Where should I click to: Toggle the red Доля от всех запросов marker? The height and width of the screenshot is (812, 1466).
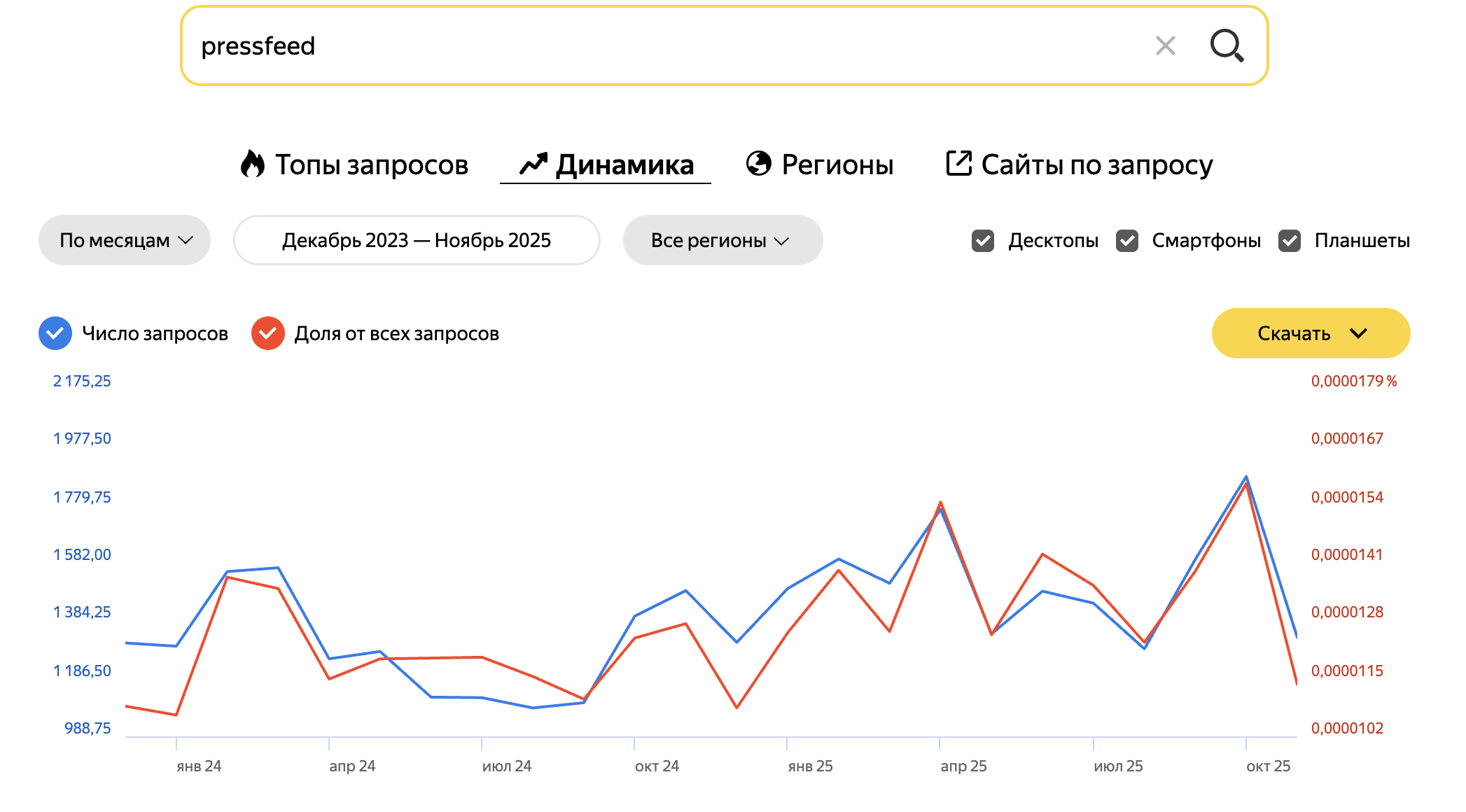pos(267,333)
